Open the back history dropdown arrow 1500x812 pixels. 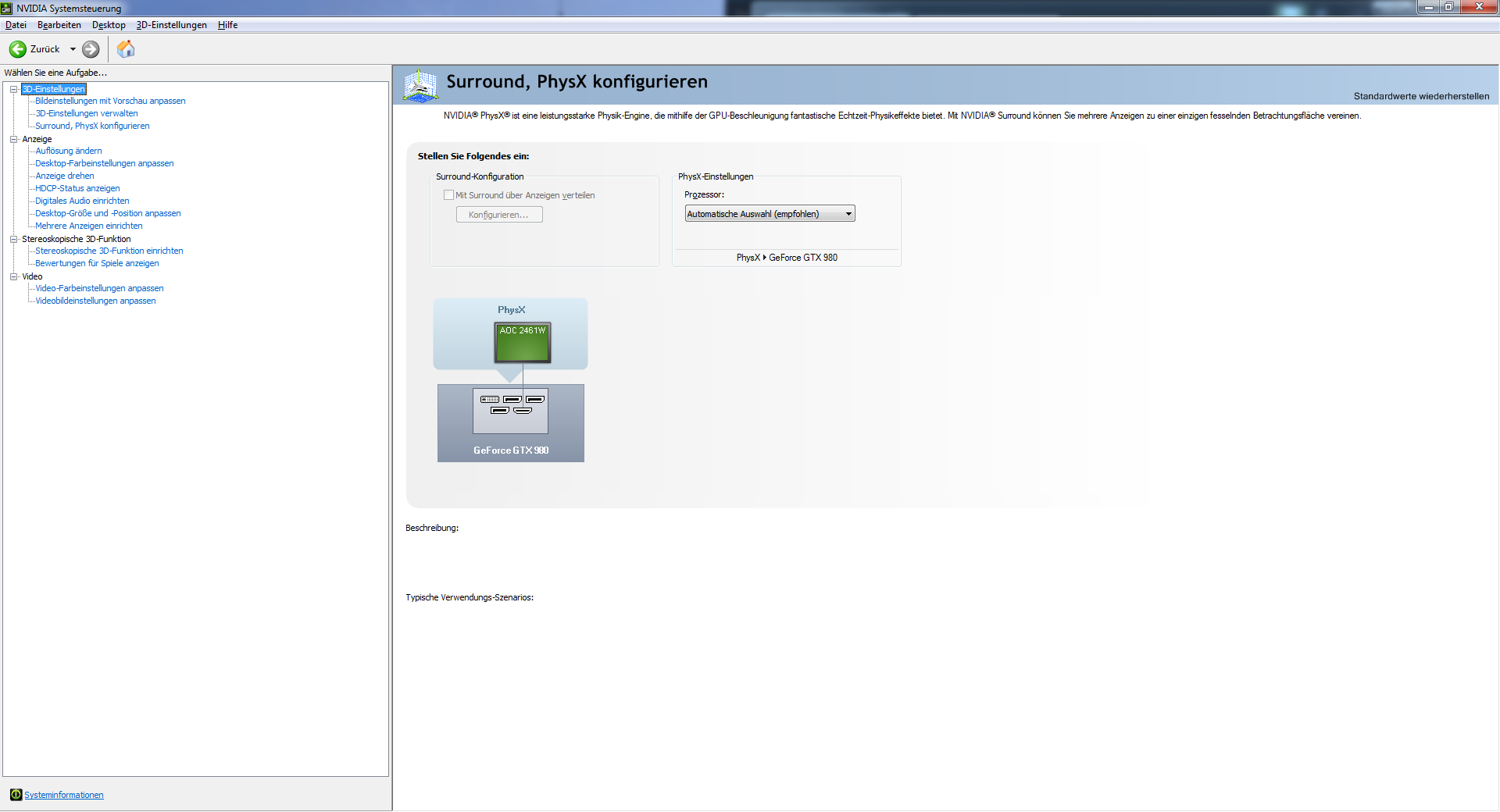coord(73,49)
